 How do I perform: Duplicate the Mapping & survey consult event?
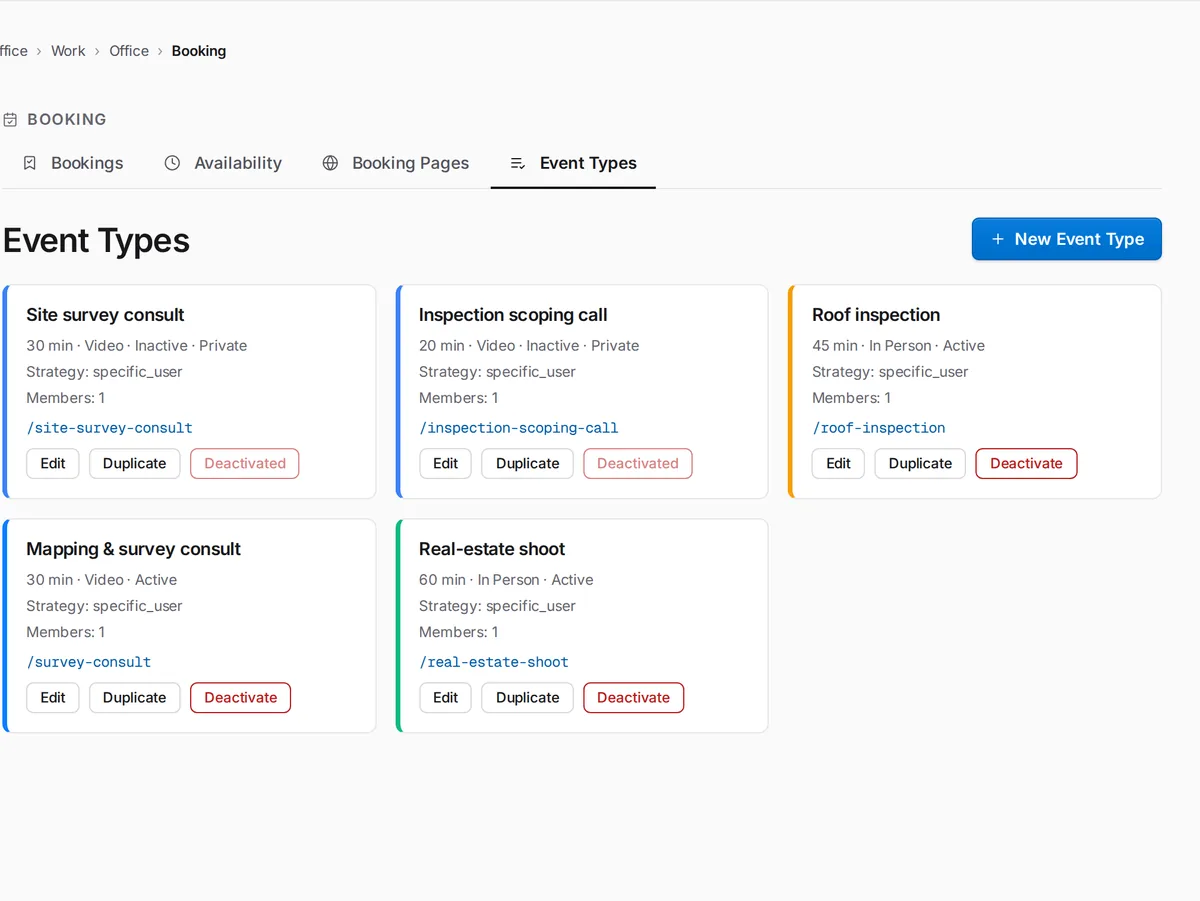pos(135,698)
